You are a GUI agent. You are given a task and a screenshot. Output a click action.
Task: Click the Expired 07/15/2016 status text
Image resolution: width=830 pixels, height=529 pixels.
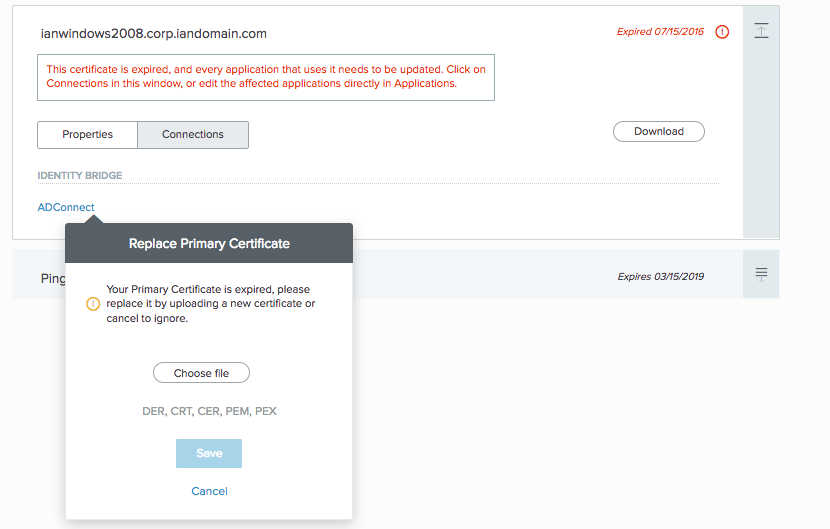click(660, 32)
